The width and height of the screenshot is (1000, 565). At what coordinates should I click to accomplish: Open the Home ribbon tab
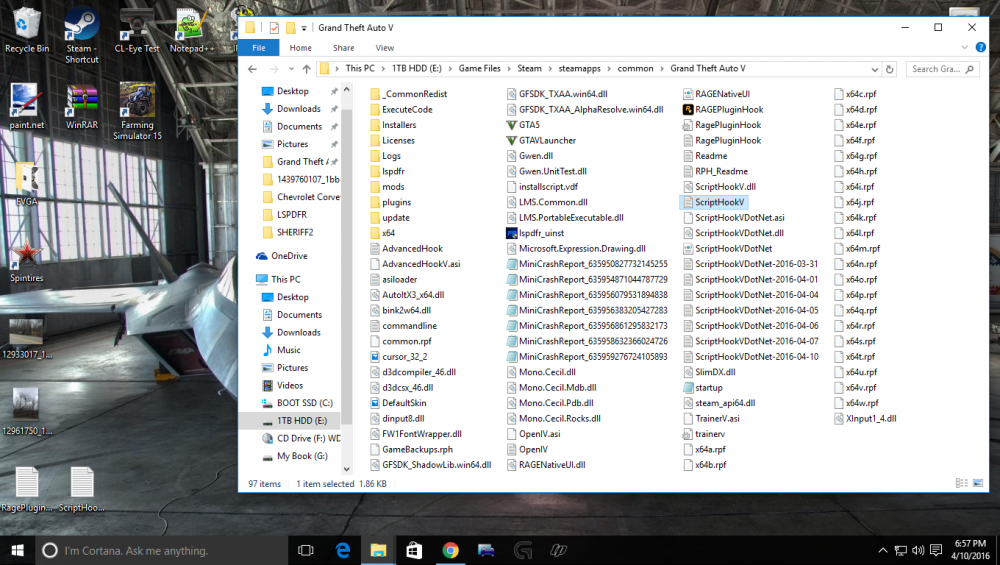coord(300,48)
